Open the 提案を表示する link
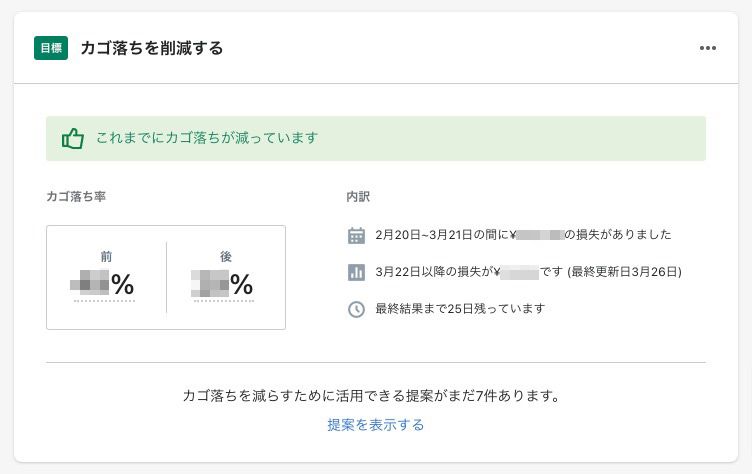The image size is (752, 474). click(376, 425)
